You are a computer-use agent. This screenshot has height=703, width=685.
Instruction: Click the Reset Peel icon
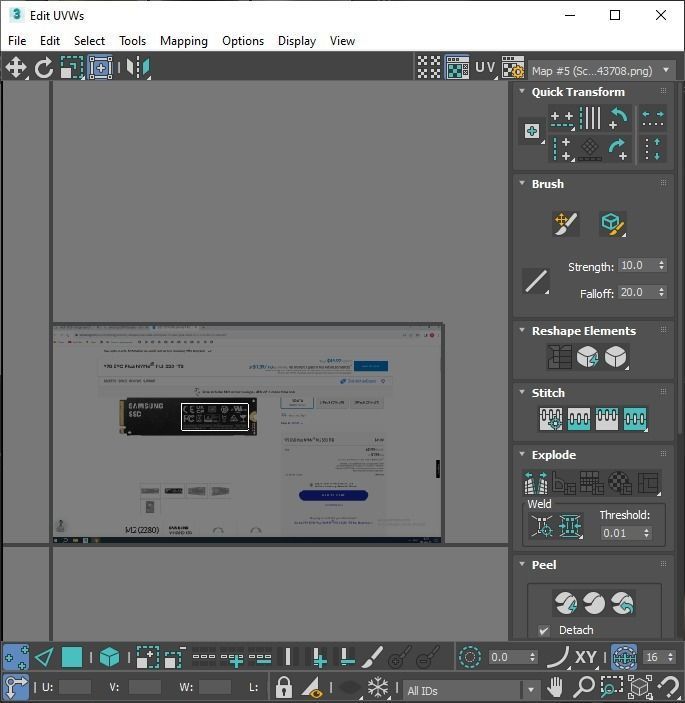coord(622,603)
